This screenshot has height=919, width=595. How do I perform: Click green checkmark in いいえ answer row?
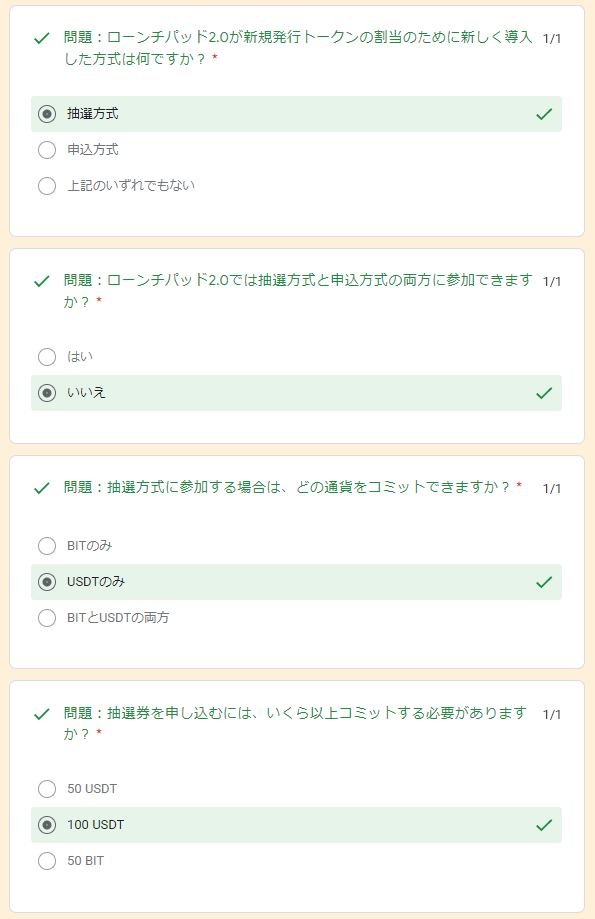pos(544,393)
